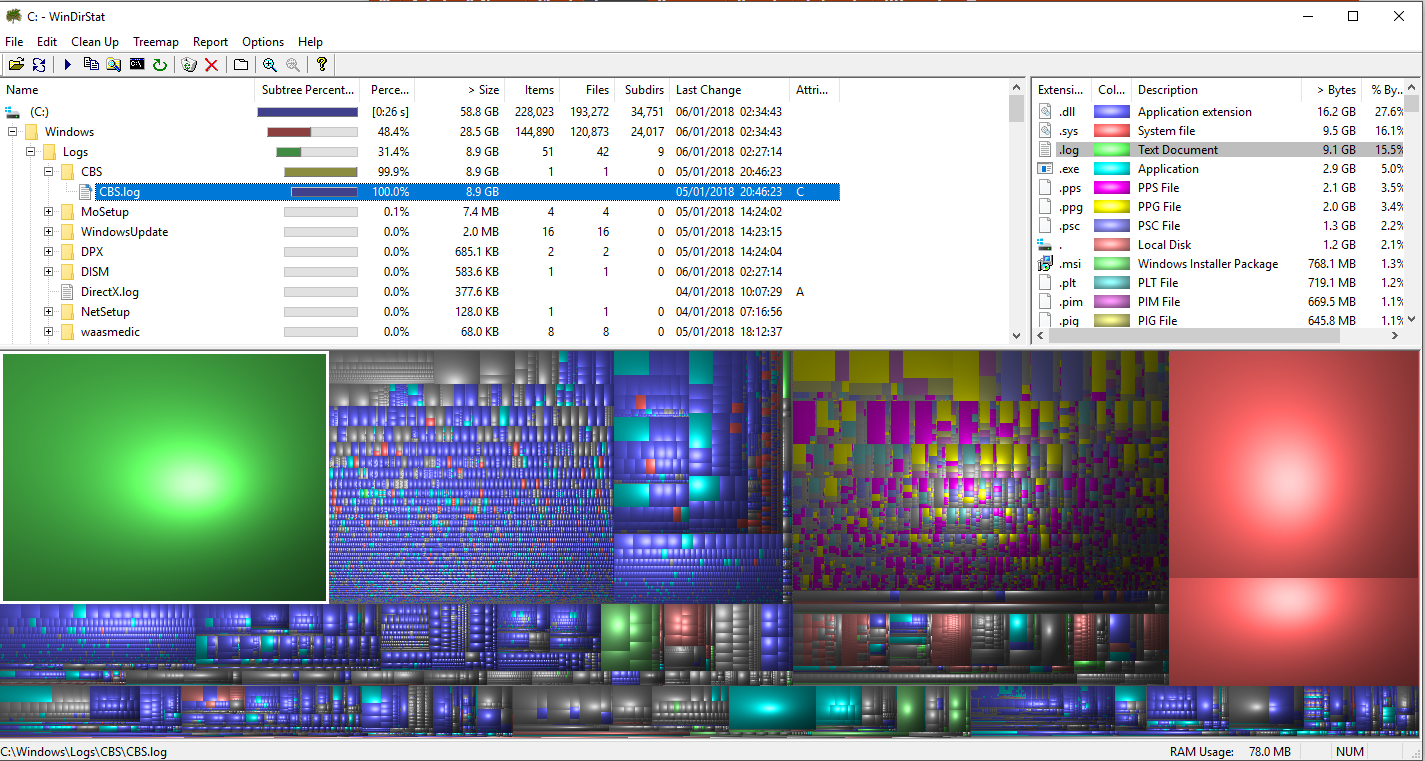Select the Text Document extension row
The height and width of the screenshot is (761, 1425).
tap(1219, 150)
